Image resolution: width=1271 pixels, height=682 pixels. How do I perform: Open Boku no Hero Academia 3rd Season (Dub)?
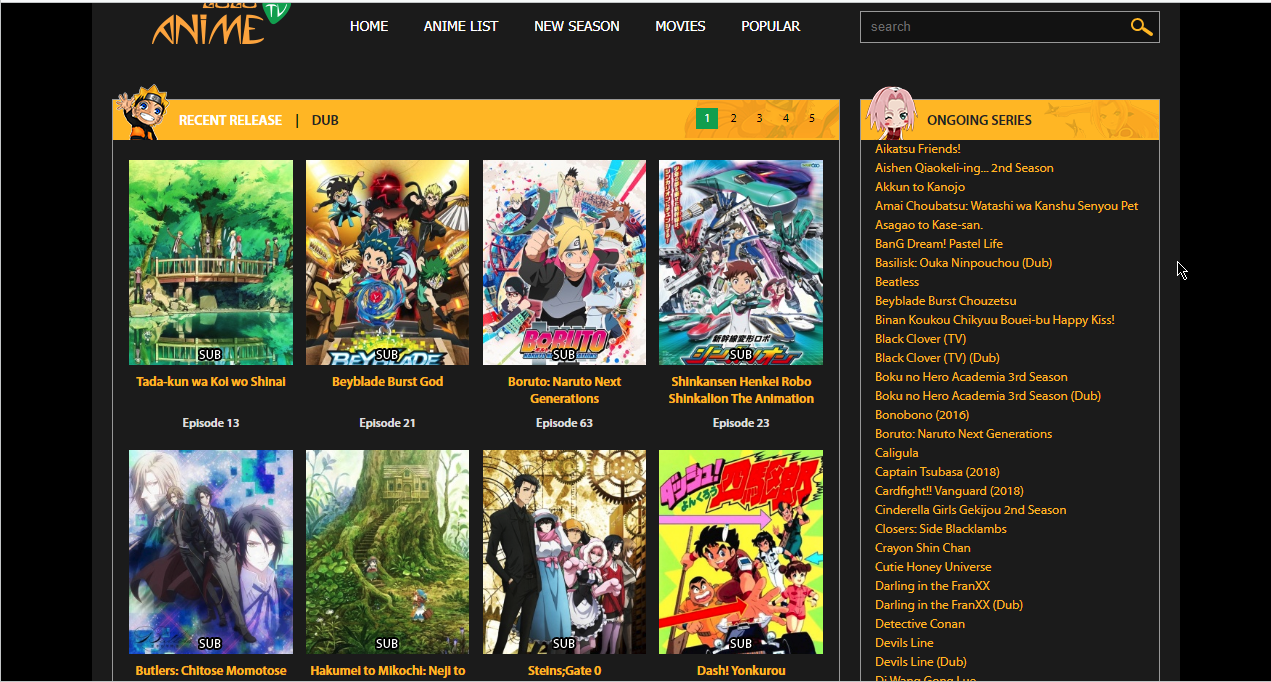[x=988, y=396]
